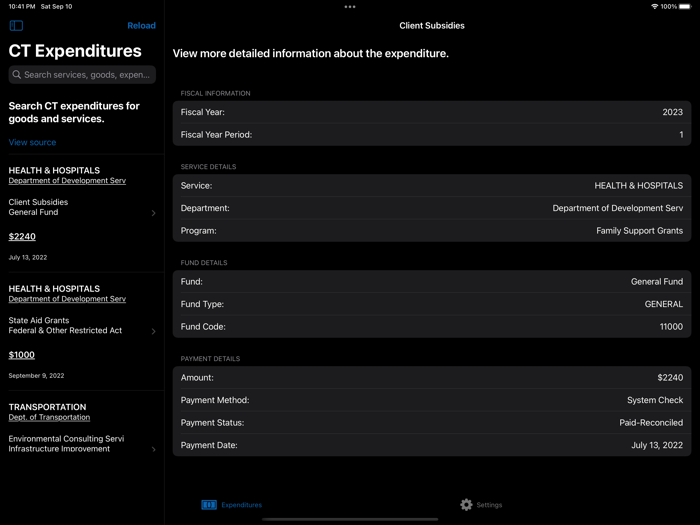Select the Fund Code row 11000
The image size is (700, 525).
[x=432, y=326]
